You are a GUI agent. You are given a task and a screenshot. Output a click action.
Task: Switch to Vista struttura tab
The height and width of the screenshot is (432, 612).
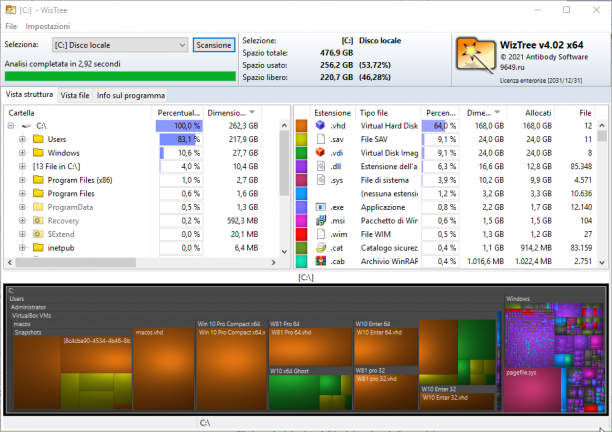point(29,94)
